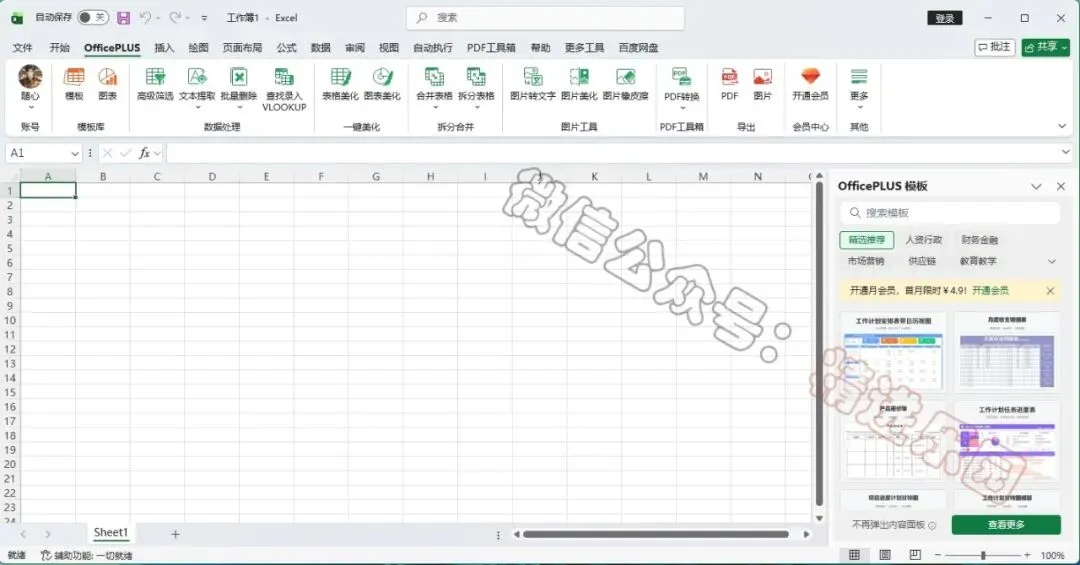
Task: Open the 工作计划任务进度表 template thumbnail
Action: [1006, 442]
